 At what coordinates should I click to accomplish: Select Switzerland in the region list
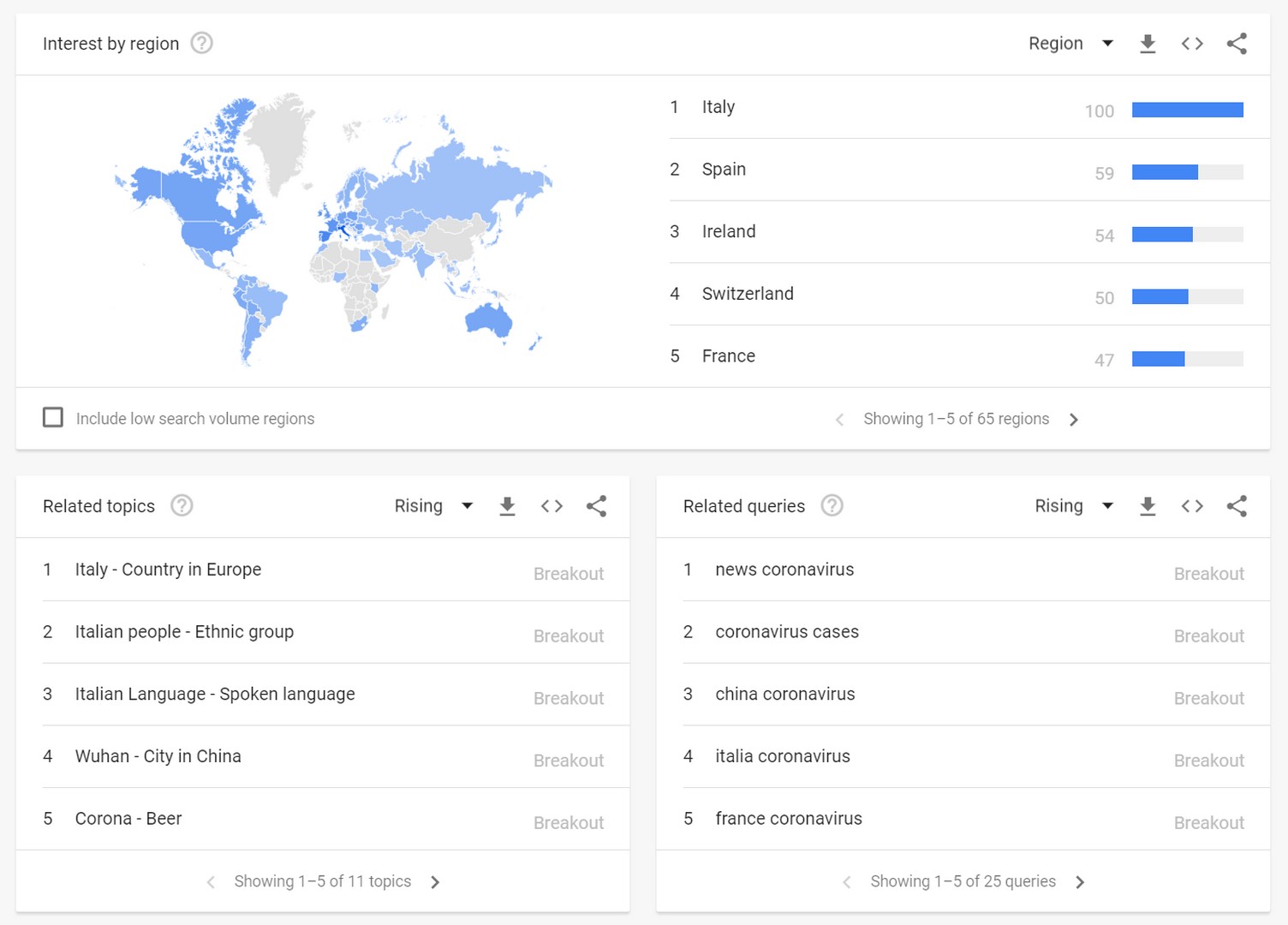click(x=969, y=294)
